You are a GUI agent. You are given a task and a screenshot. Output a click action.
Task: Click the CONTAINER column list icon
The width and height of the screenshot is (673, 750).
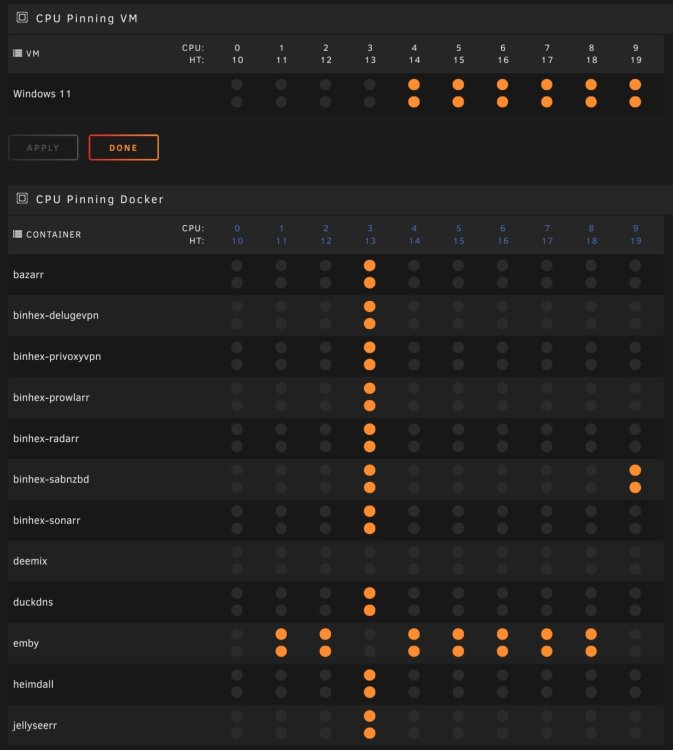point(17,234)
